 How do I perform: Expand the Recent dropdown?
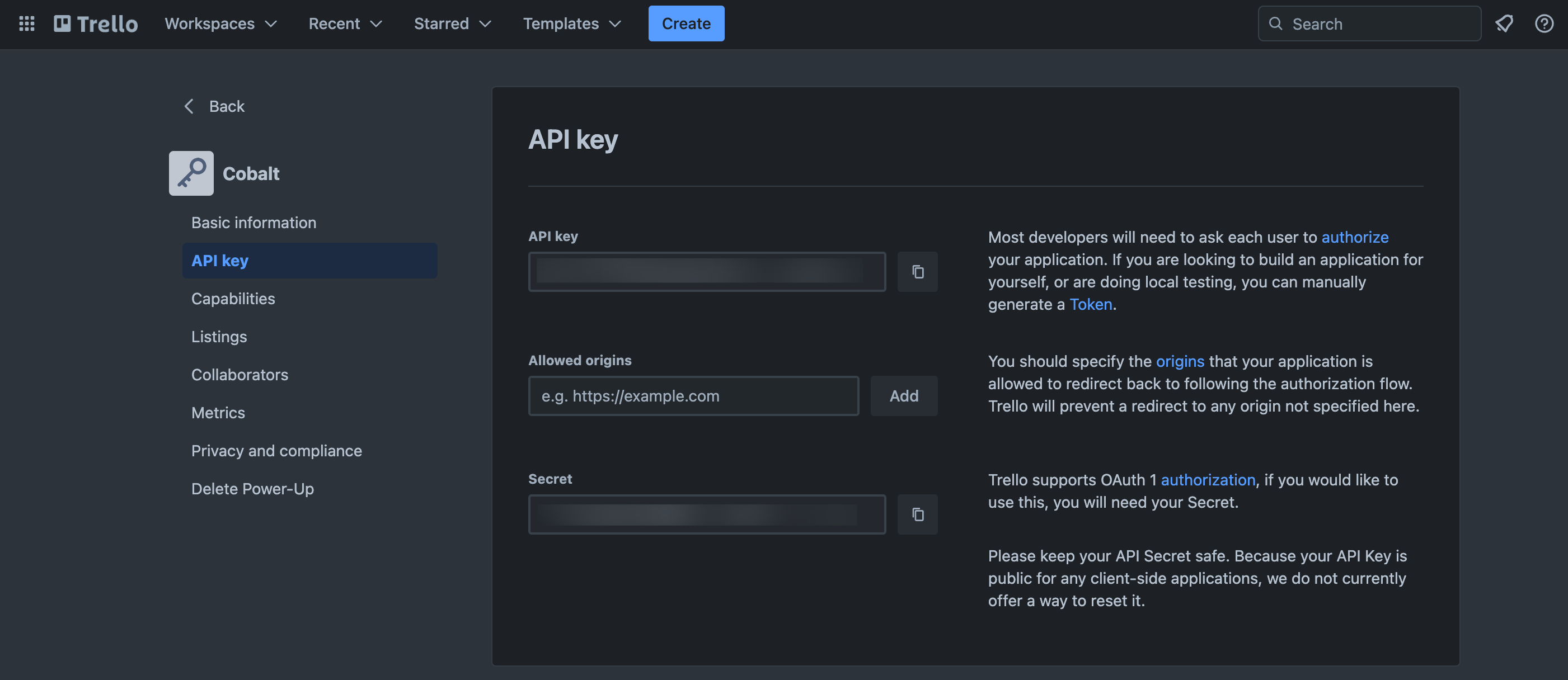point(345,23)
